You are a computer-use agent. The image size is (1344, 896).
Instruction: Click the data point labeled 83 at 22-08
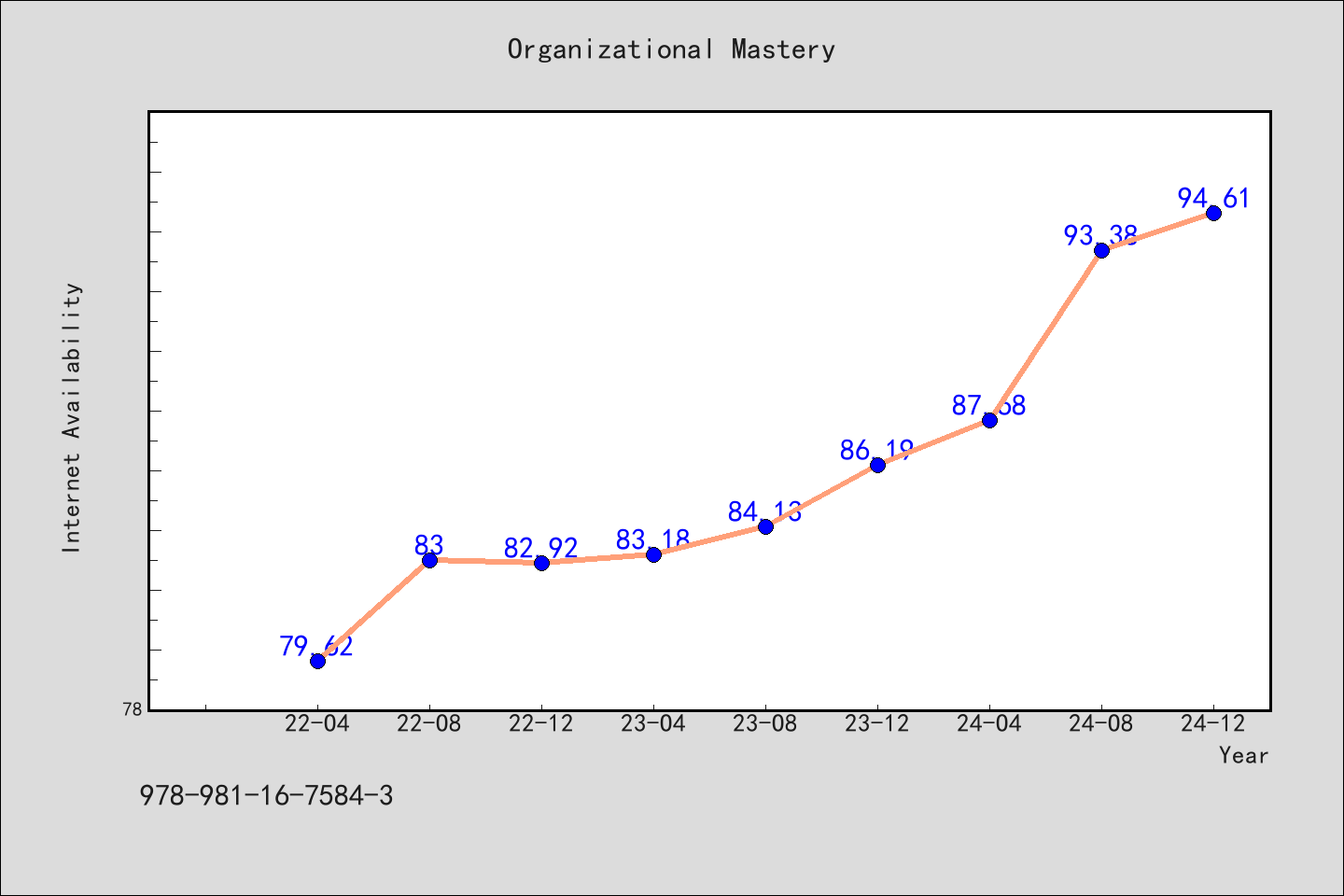pos(429,560)
